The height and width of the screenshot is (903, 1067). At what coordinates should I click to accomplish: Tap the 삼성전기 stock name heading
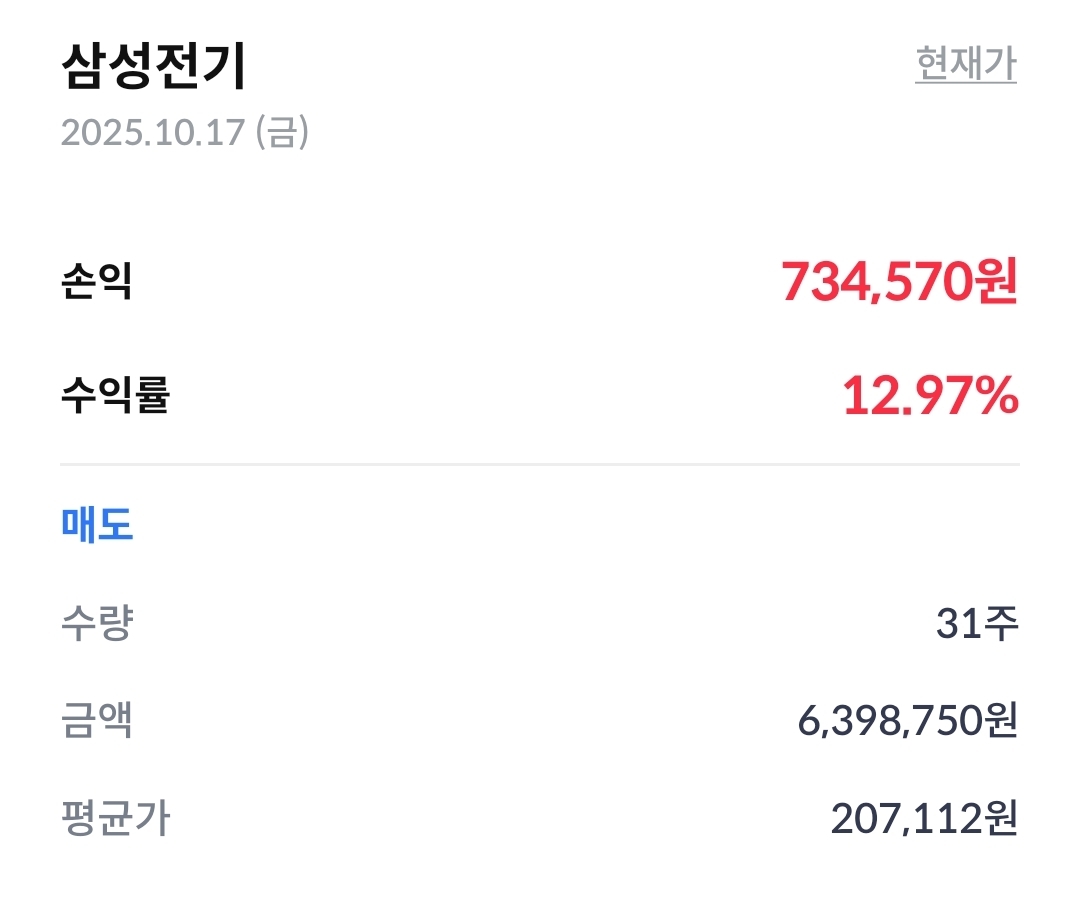click(154, 67)
